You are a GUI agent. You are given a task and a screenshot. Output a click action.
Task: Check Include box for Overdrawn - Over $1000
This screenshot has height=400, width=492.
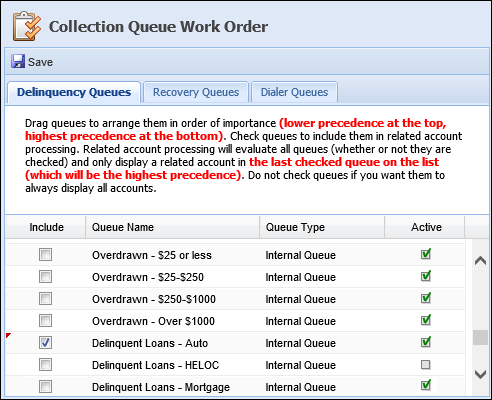45,321
